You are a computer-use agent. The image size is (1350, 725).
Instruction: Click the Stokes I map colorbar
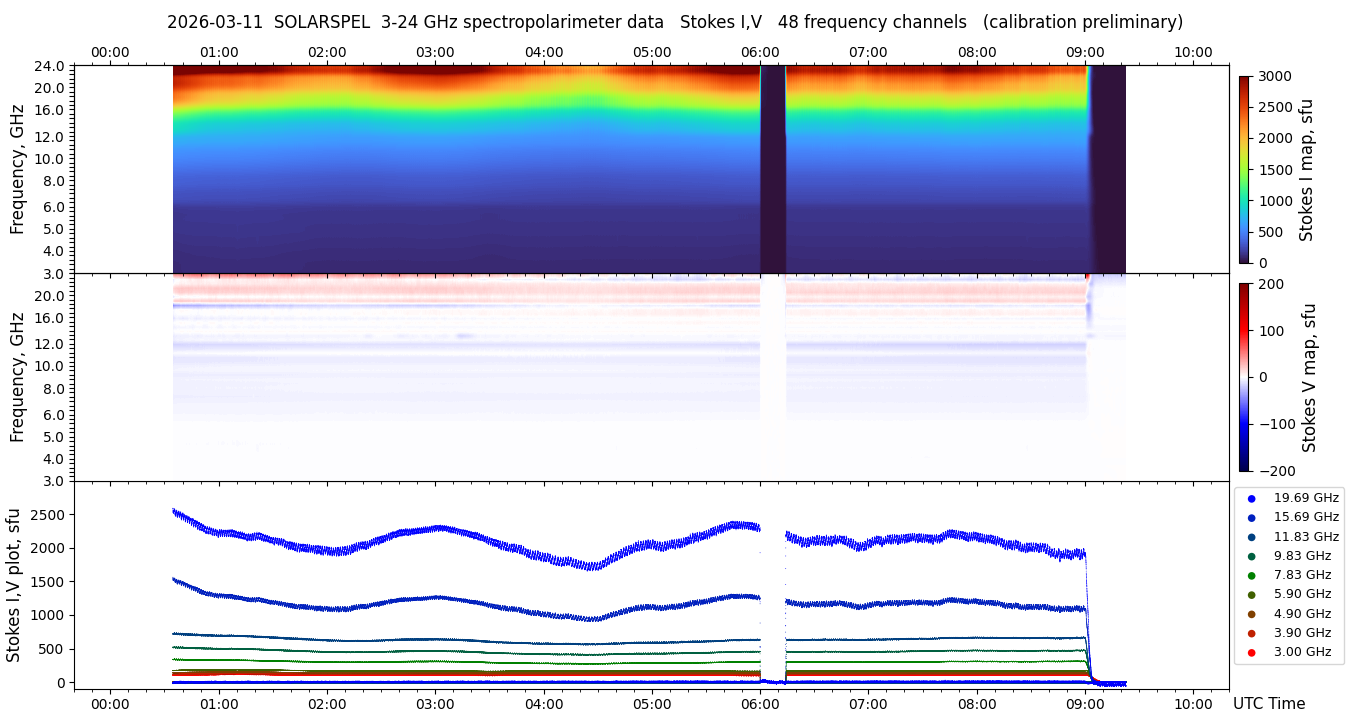pos(1244,169)
